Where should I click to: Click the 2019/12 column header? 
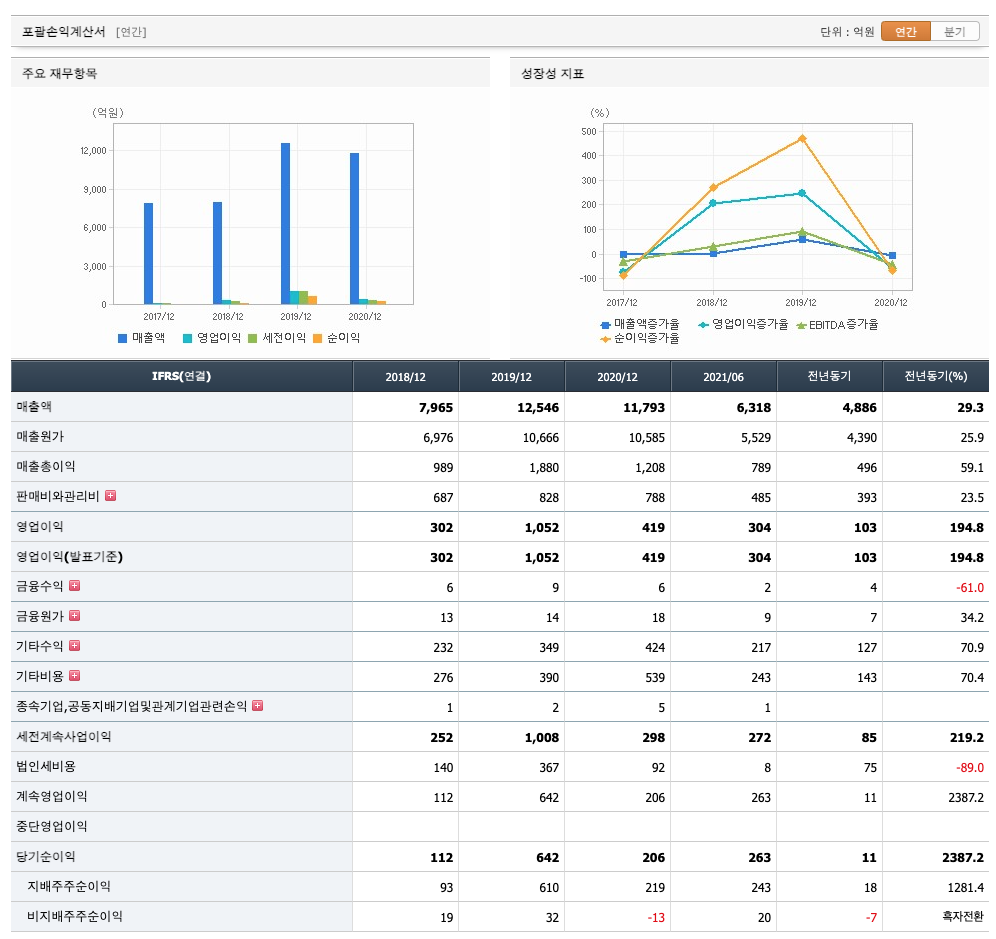point(511,377)
